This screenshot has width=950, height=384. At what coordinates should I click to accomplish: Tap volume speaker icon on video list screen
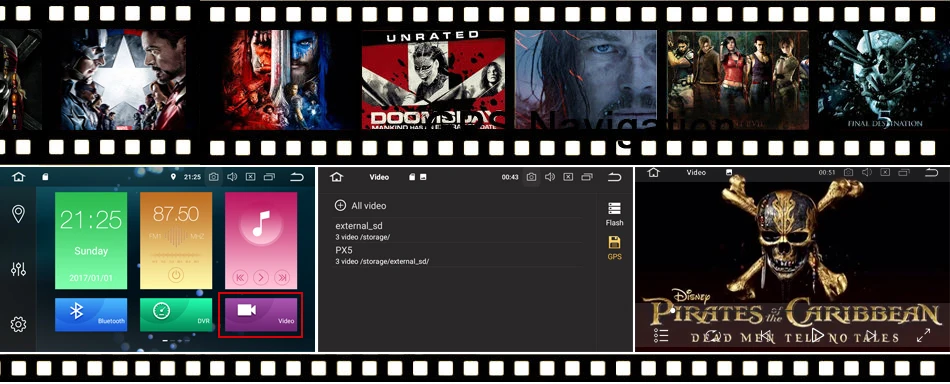[550, 177]
